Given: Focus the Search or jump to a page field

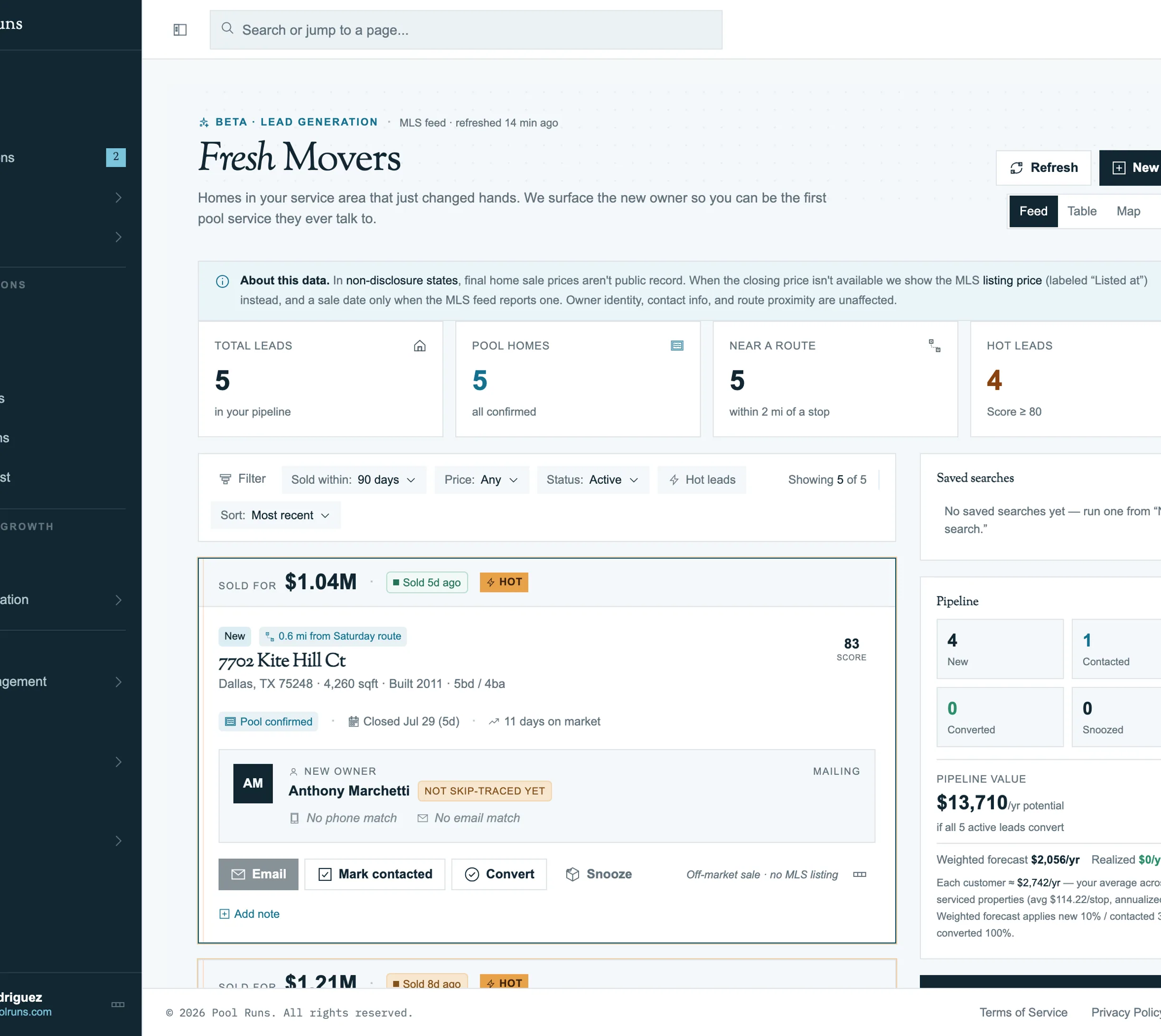Looking at the screenshot, I should coord(466,29).
